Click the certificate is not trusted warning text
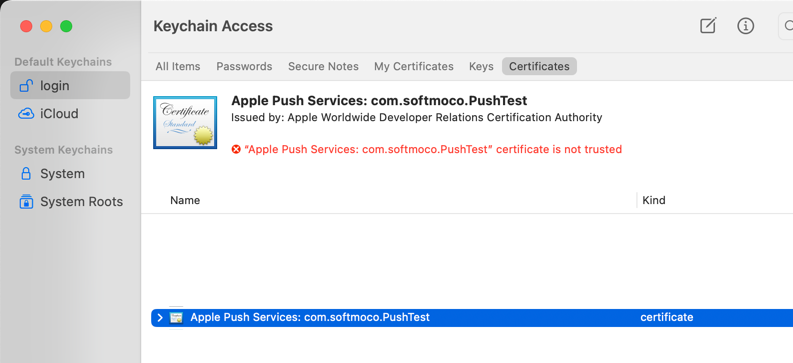Viewport: 793px width, 363px height. tap(433, 150)
